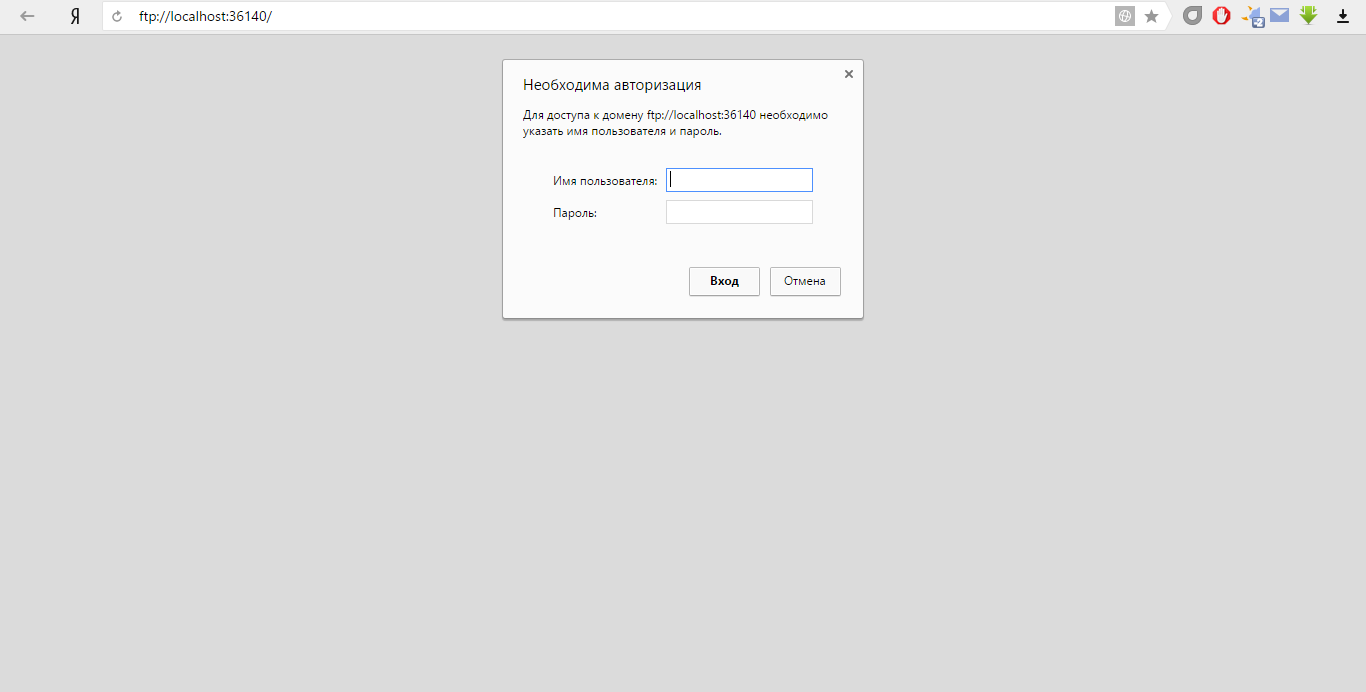Open the weather extension showing -2
This screenshot has width=1366, height=692.
[x=1252, y=17]
